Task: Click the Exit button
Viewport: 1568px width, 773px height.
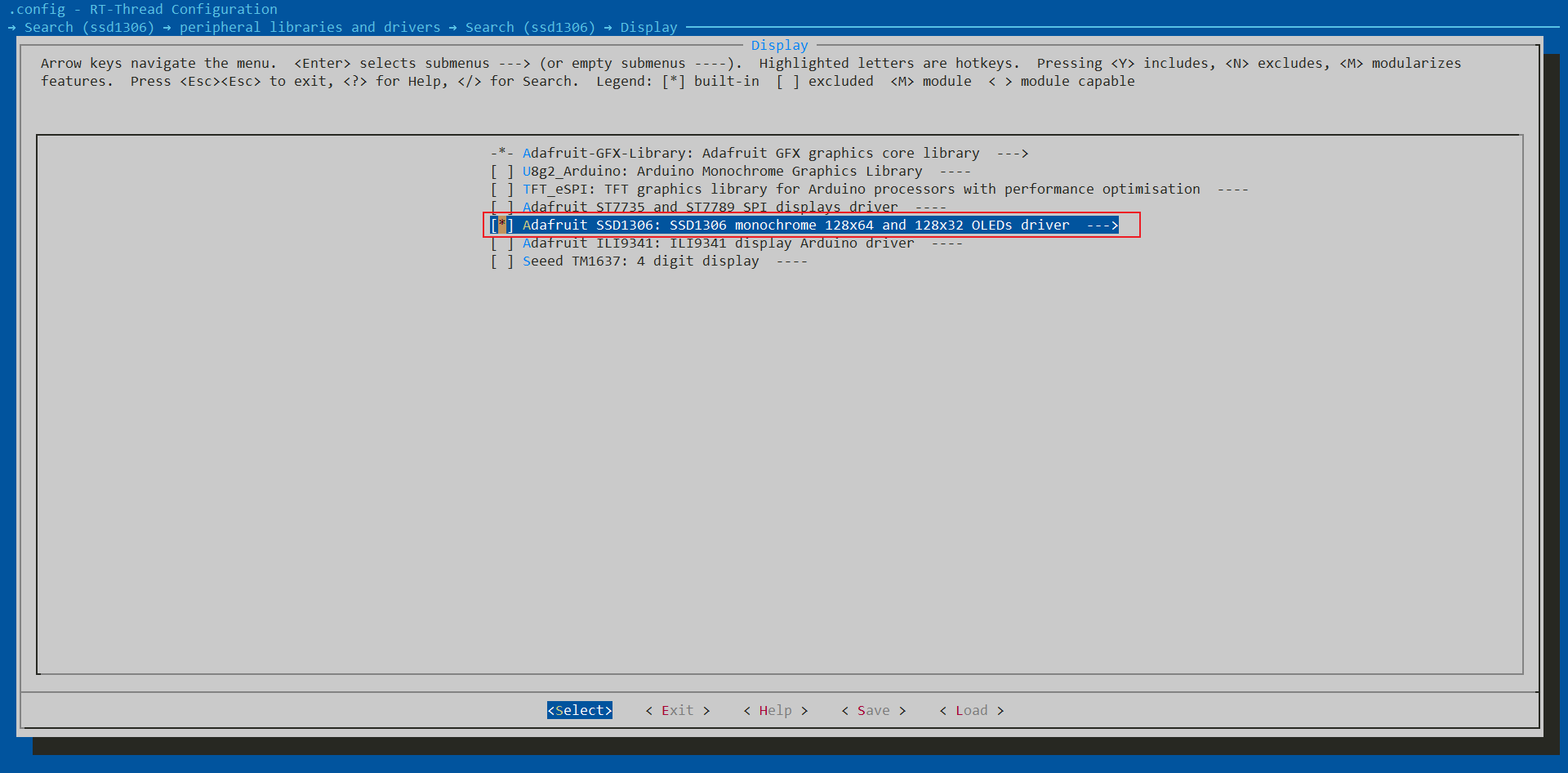Action: pyautogui.click(x=678, y=711)
